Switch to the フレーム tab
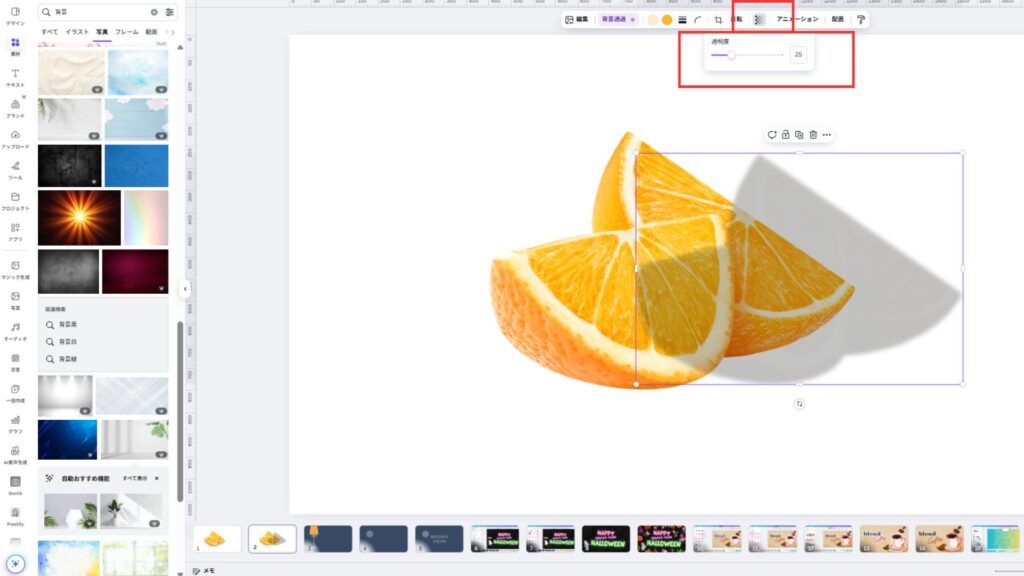Viewport: 1024px width, 576px height. point(126,32)
